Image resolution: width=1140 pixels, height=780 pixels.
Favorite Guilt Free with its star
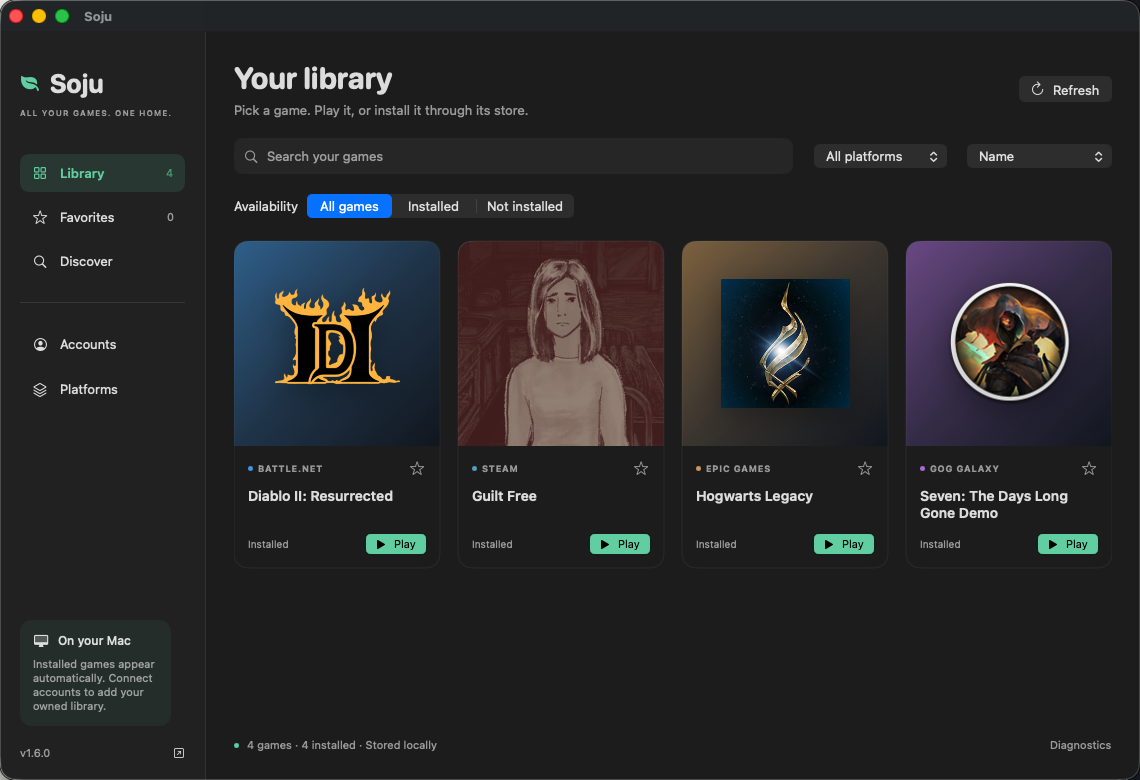(x=641, y=469)
